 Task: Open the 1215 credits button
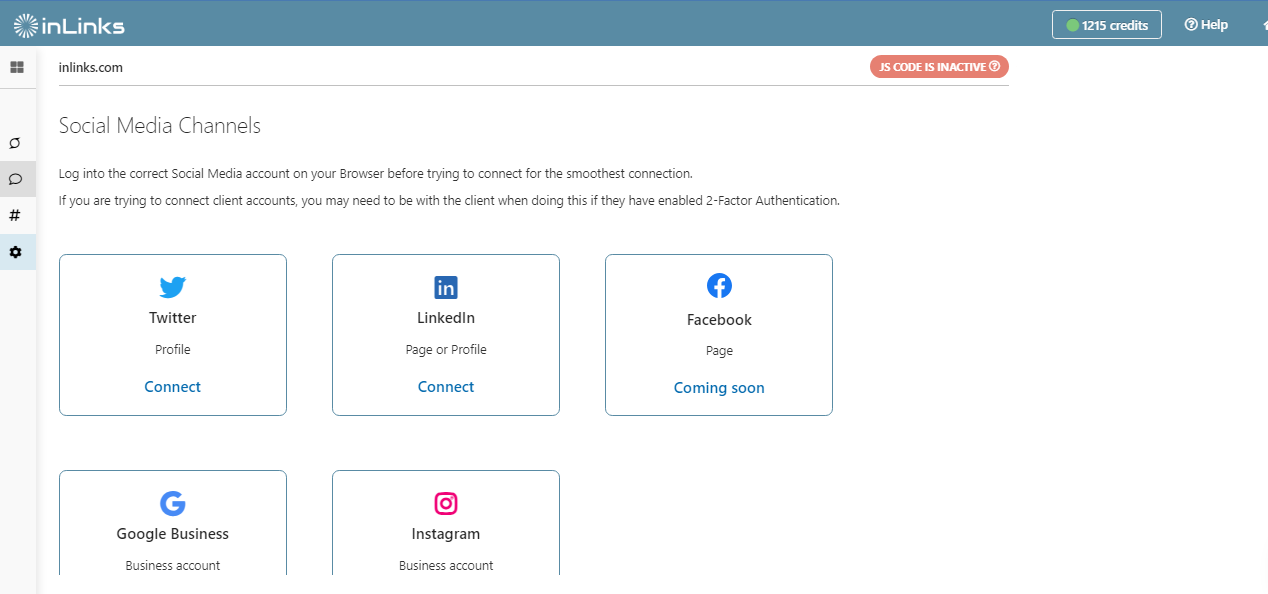pos(1107,25)
